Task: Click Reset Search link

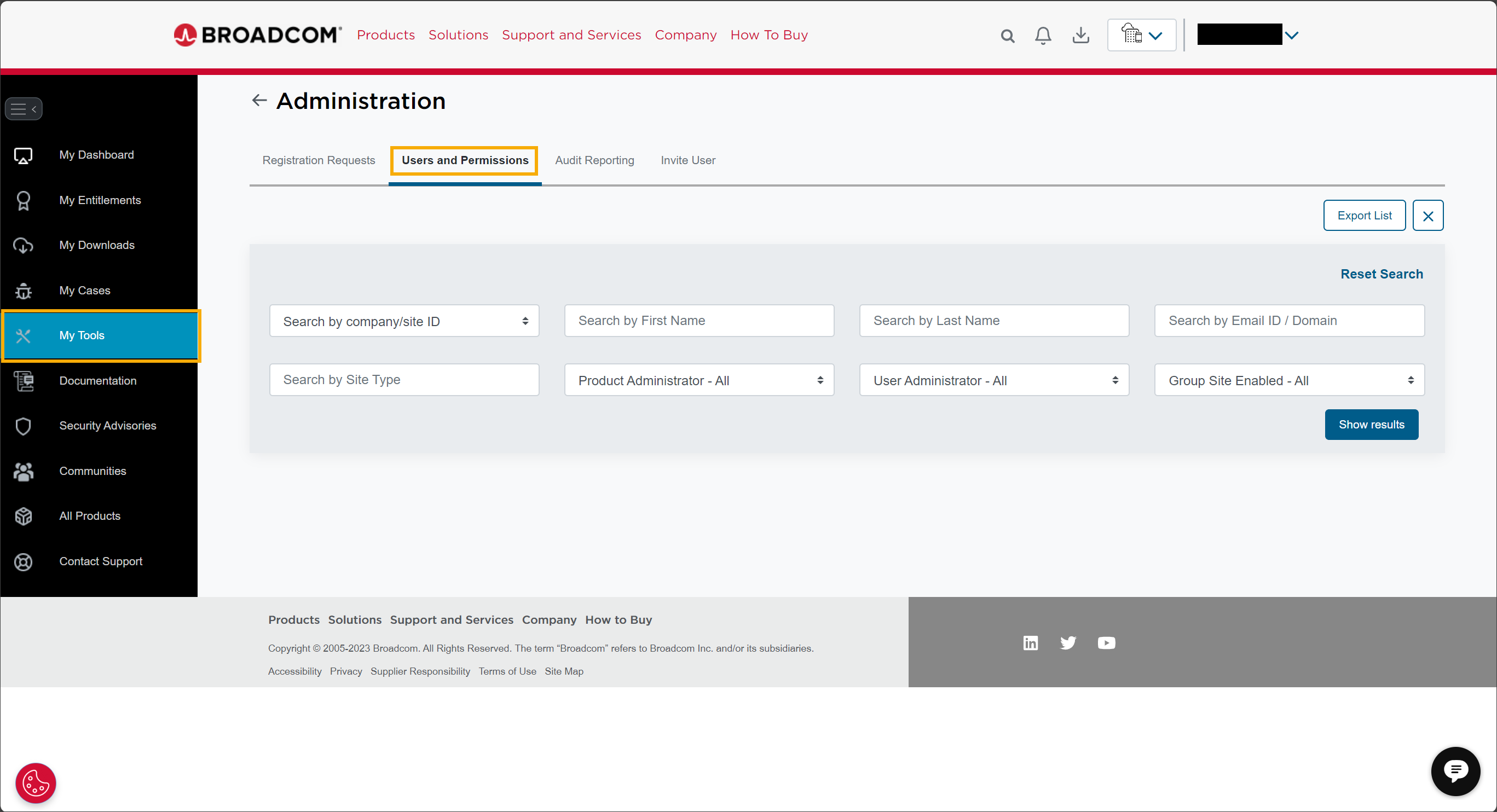Action: click(1382, 274)
